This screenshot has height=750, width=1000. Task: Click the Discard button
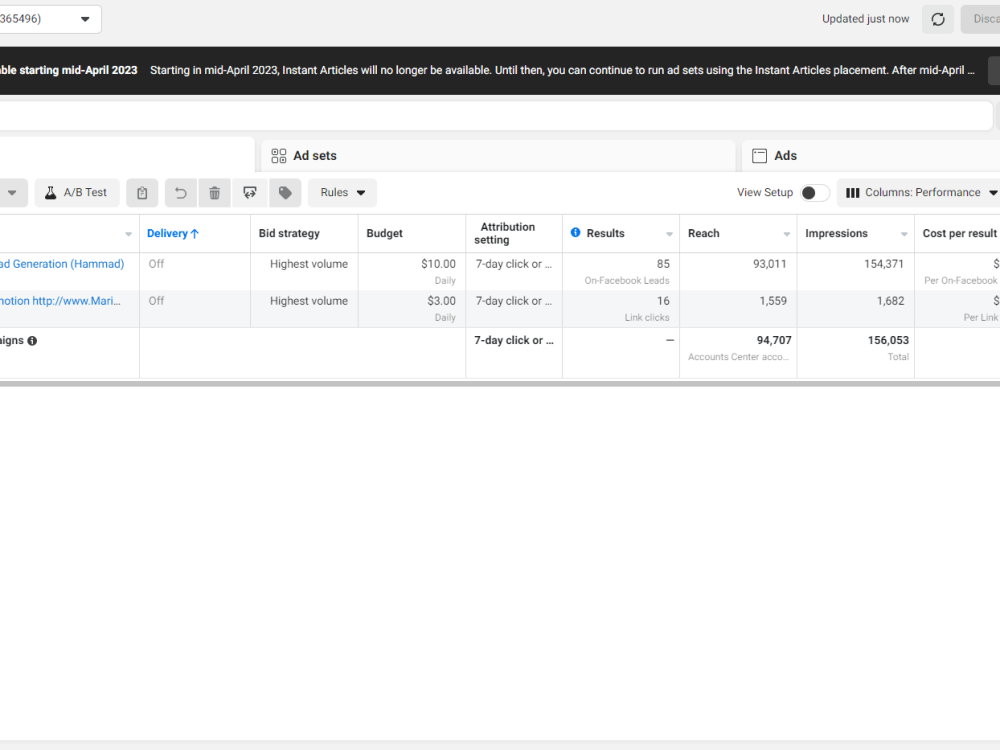click(x=982, y=19)
